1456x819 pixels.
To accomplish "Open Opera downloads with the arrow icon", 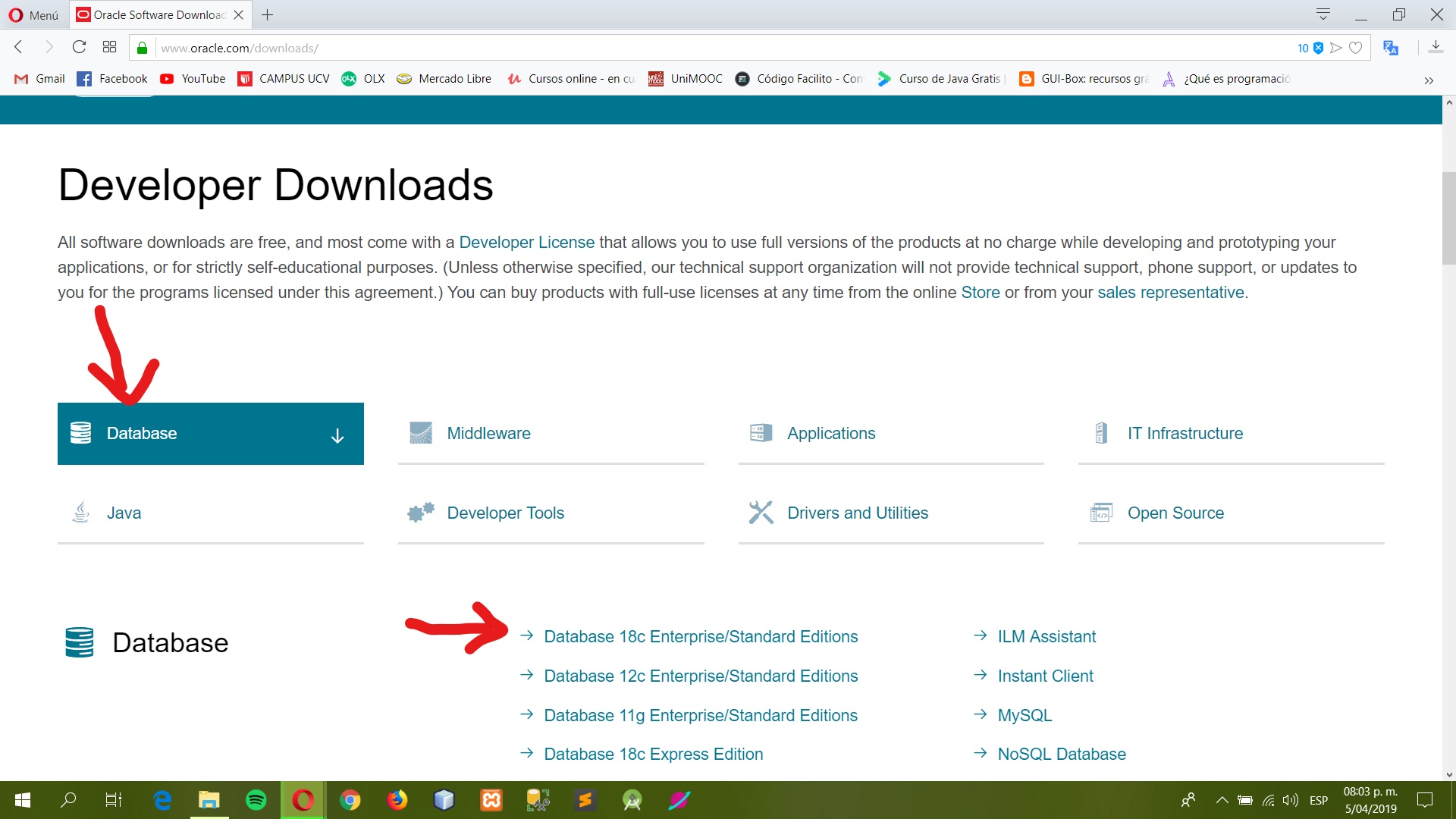I will coord(1436,47).
